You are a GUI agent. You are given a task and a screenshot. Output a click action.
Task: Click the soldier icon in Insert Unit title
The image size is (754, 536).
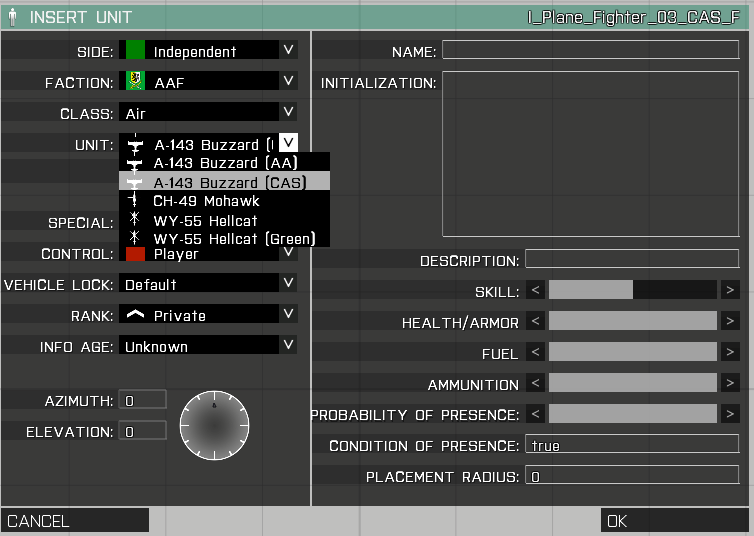click(12, 17)
